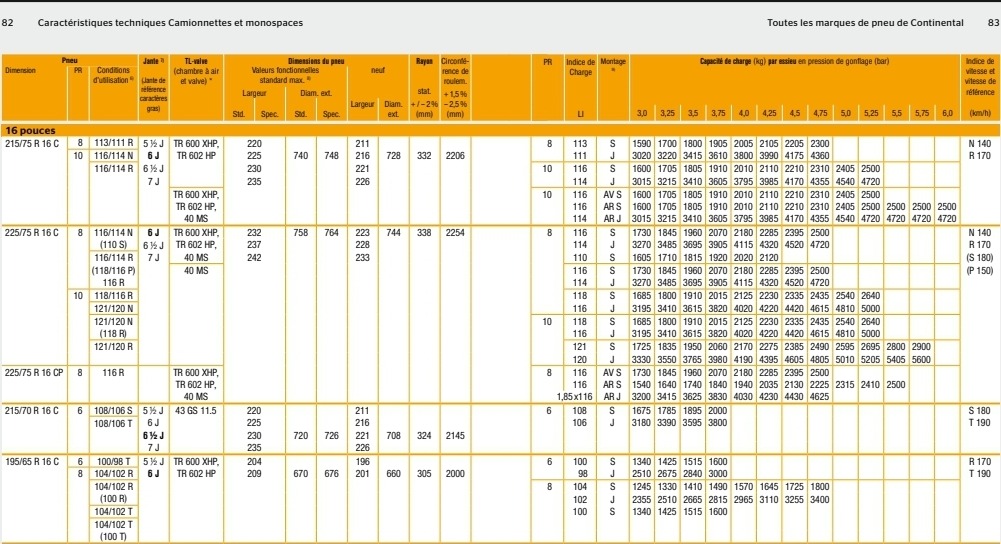Click the "16 pouces" section heading
The image size is (1001, 544).
pos(30,130)
